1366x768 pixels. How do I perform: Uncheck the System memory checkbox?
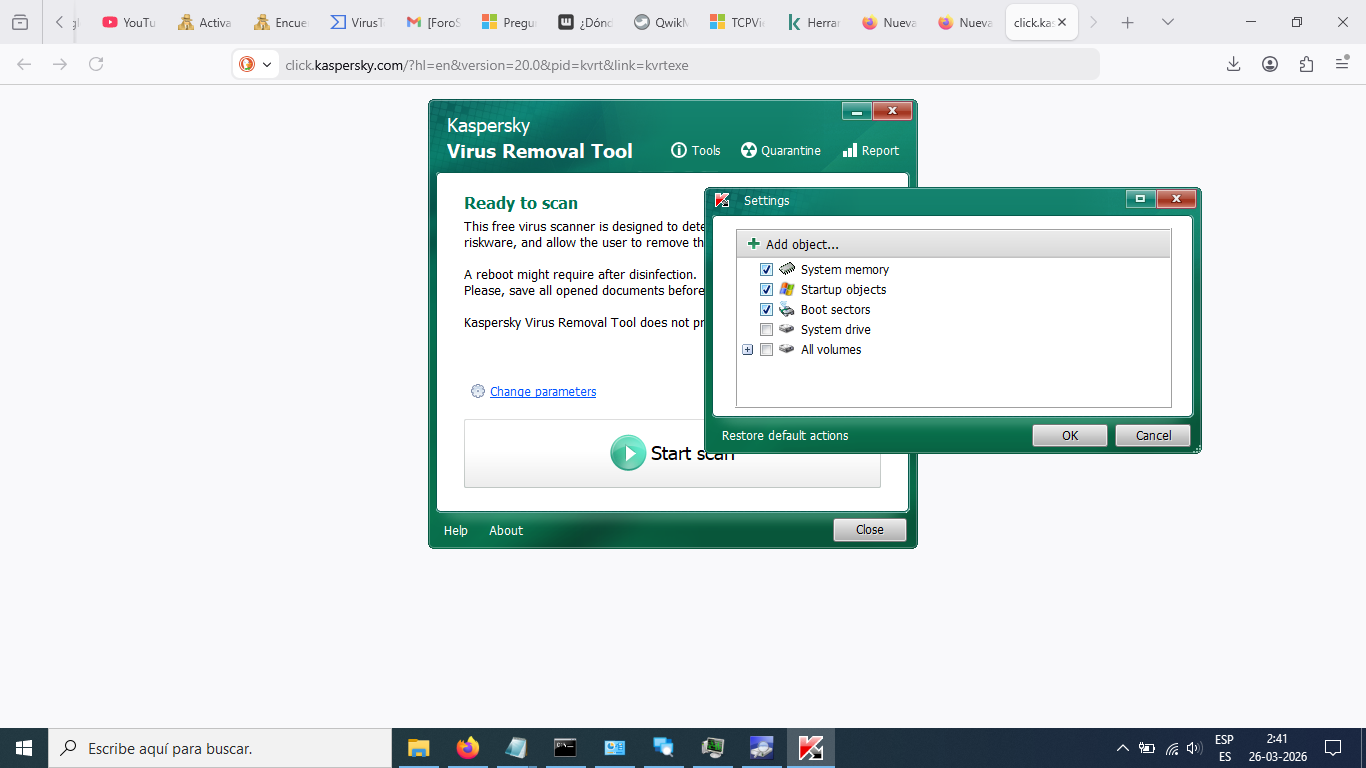(x=767, y=269)
